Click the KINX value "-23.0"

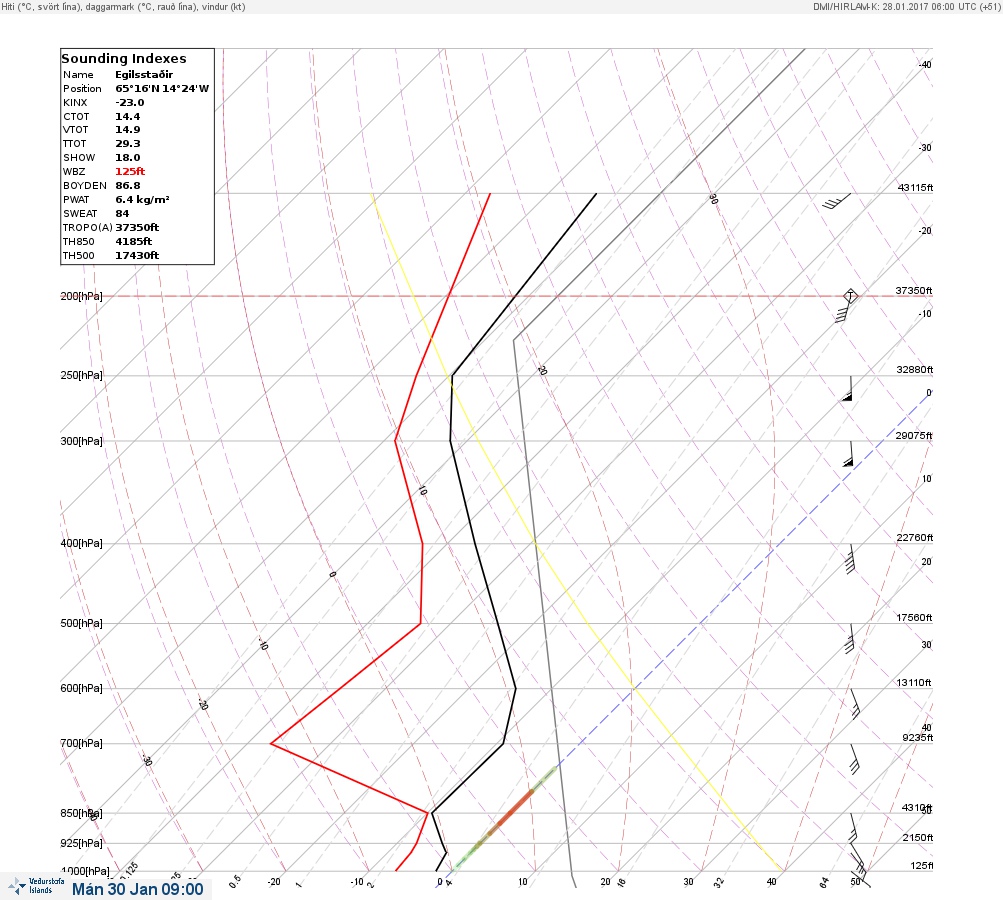[x=130, y=102]
